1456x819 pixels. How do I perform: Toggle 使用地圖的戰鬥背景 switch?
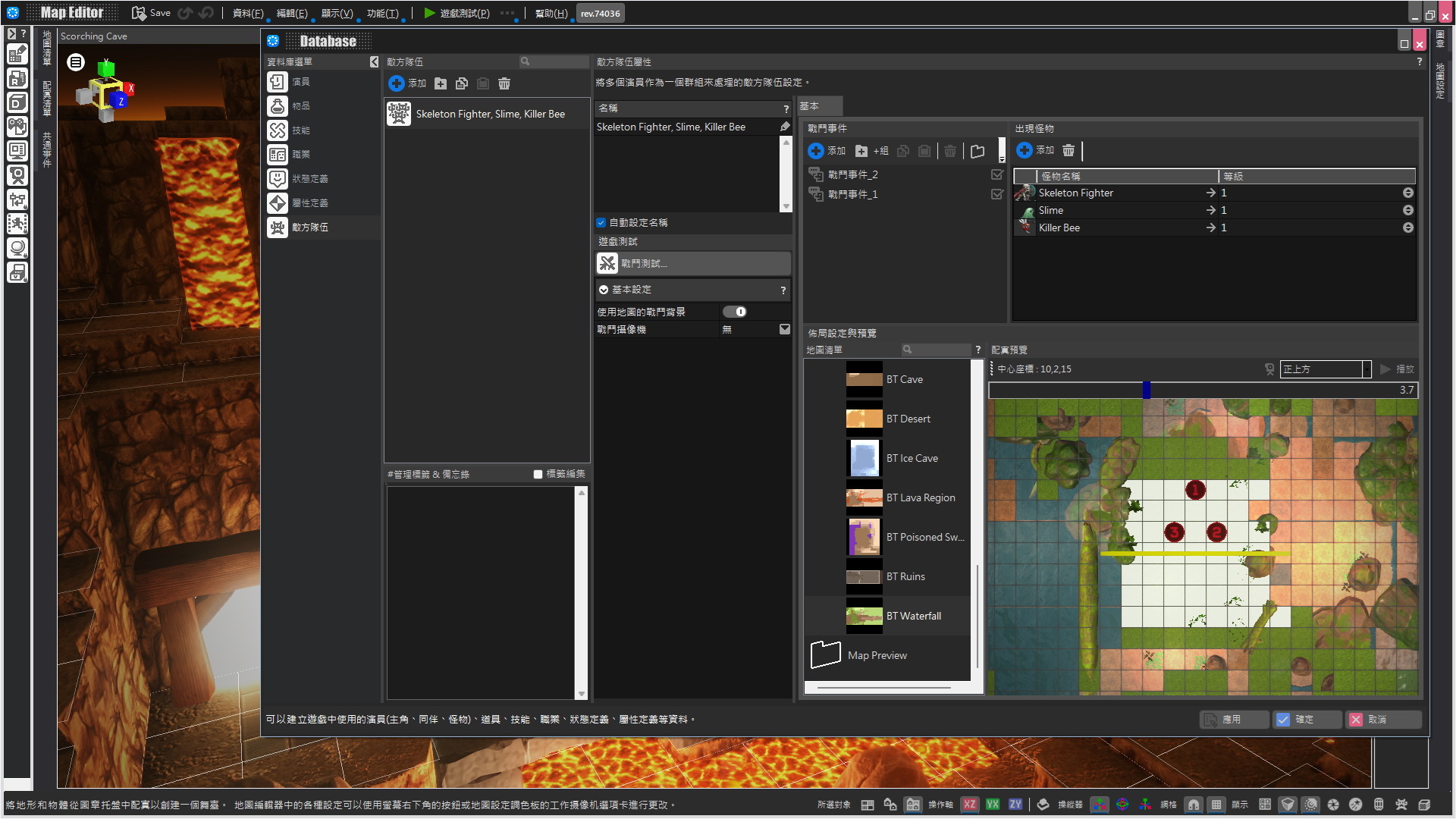pyautogui.click(x=734, y=312)
